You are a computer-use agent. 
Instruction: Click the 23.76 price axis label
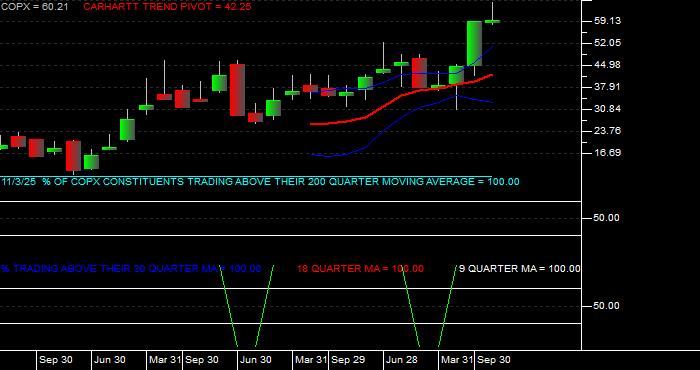(x=608, y=131)
